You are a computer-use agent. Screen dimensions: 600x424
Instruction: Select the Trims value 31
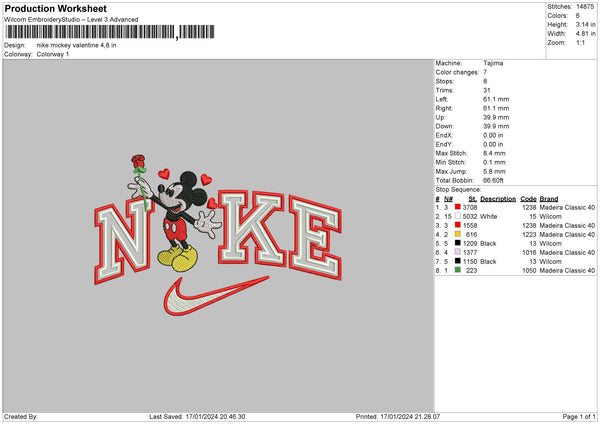[487, 90]
